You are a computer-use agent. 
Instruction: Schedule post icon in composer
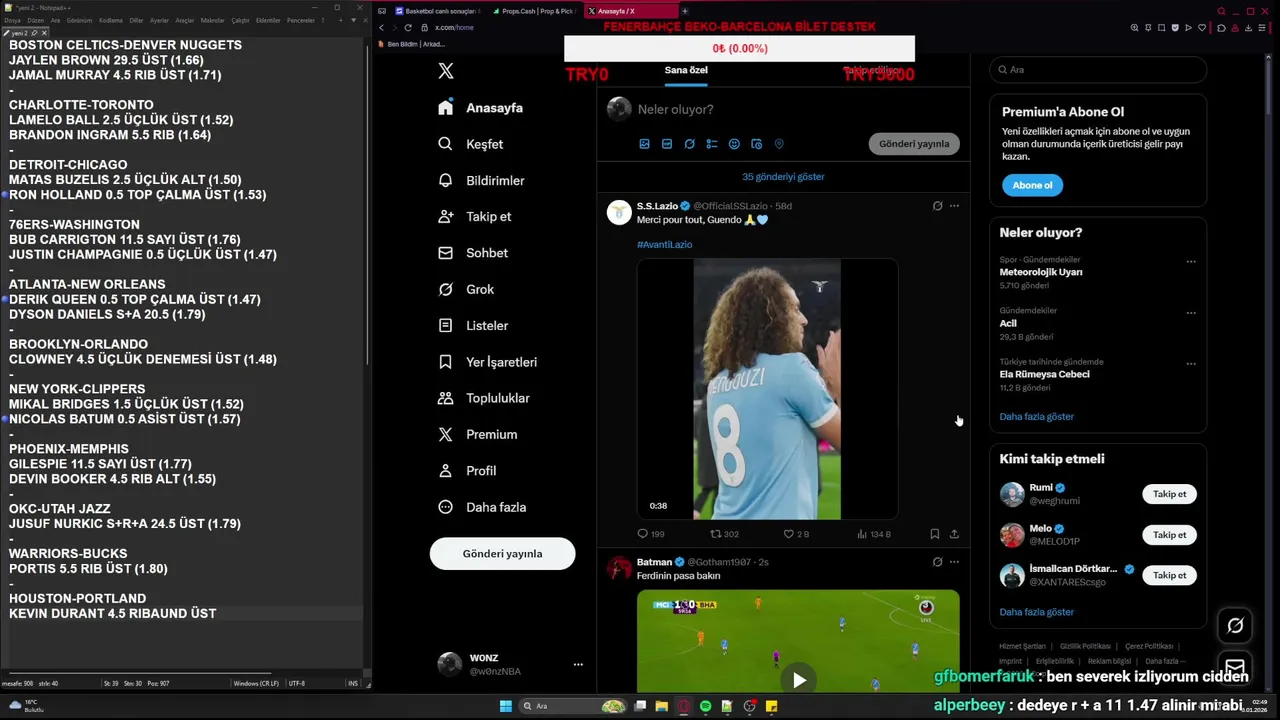click(x=756, y=144)
